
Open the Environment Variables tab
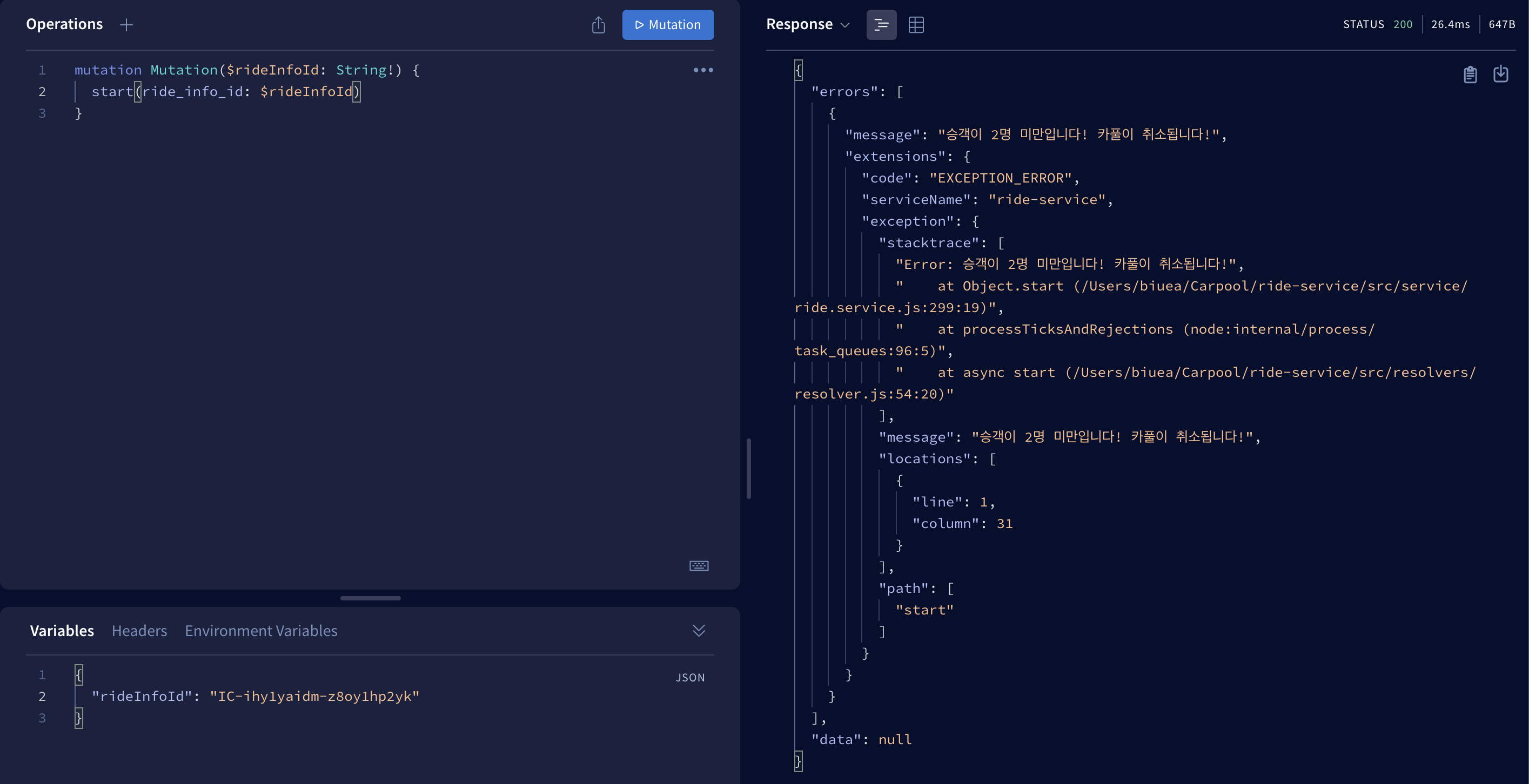pos(260,631)
